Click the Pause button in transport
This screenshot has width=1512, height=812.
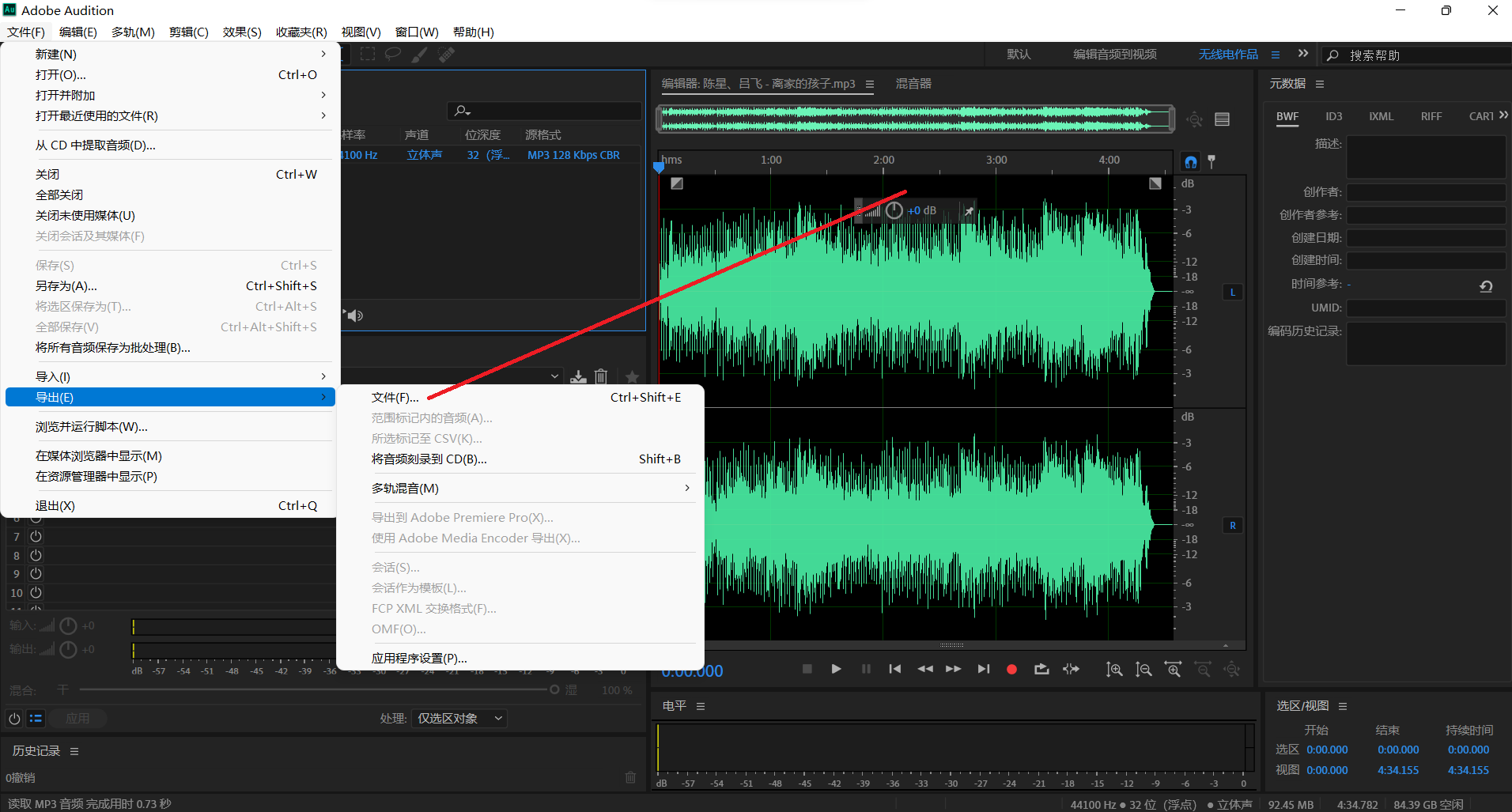click(866, 669)
